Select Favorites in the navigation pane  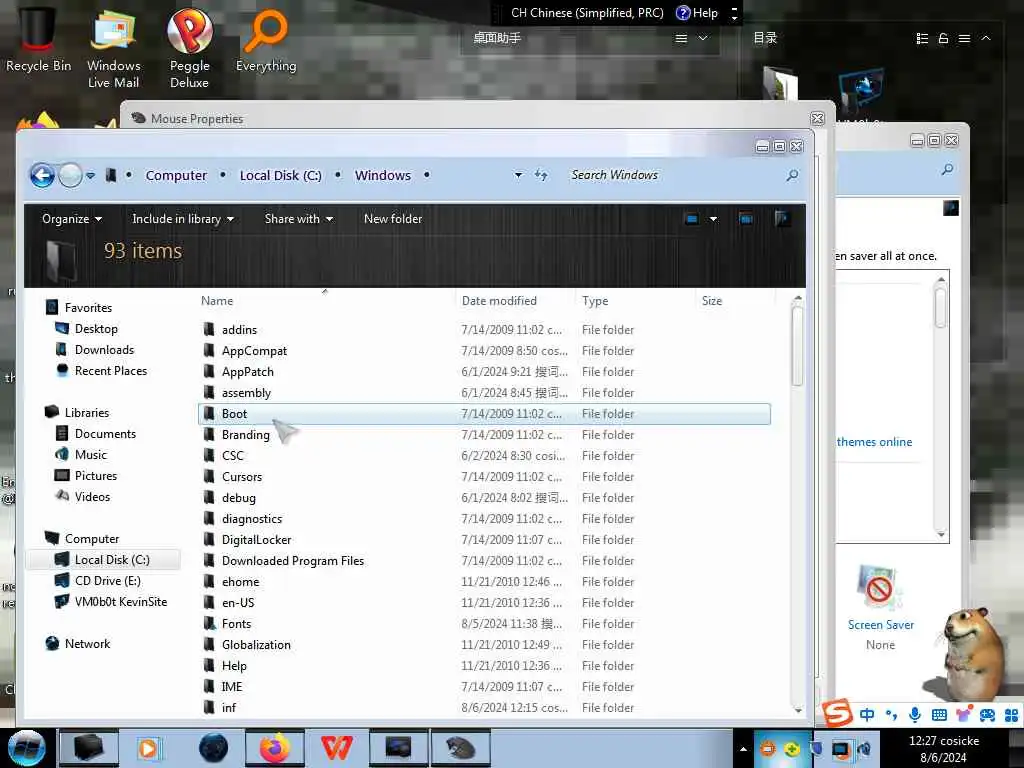(x=88, y=308)
